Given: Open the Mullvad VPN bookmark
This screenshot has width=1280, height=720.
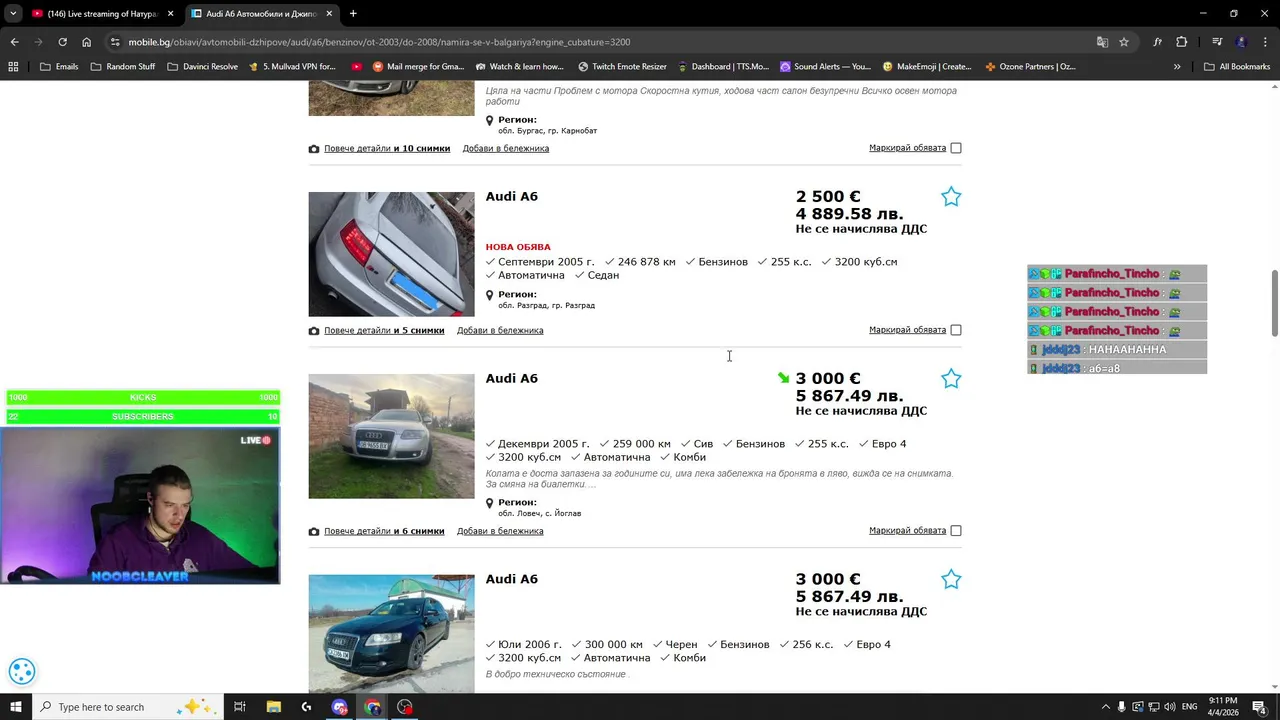Looking at the screenshot, I should (x=292, y=67).
